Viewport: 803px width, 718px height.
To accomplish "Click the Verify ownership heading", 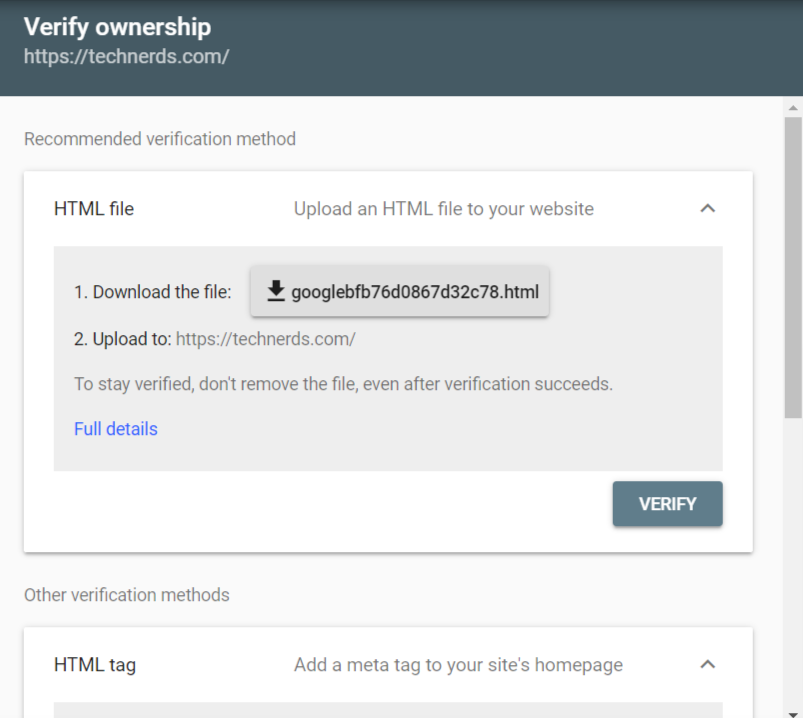I will [x=117, y=27].
